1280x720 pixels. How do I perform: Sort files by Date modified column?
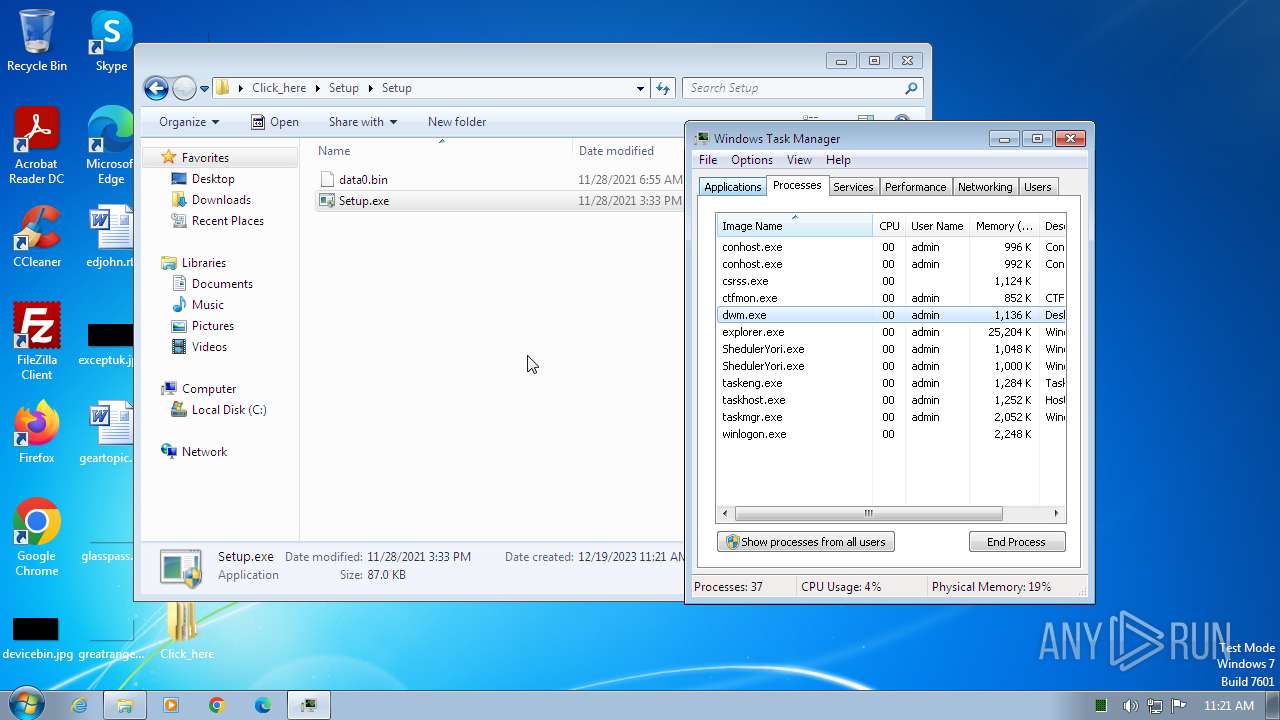pos(628,151)
